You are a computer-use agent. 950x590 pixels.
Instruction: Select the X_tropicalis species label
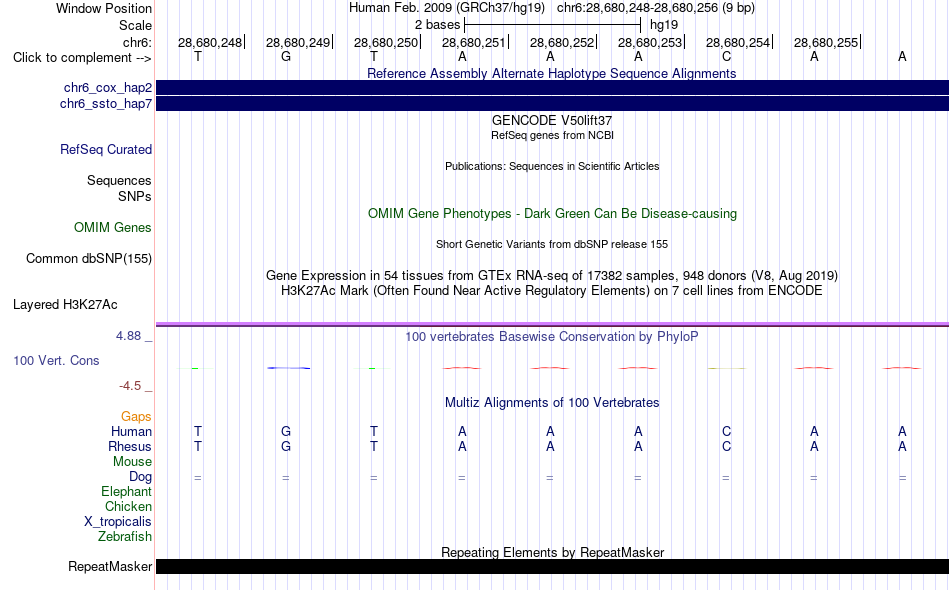[118, 522]
